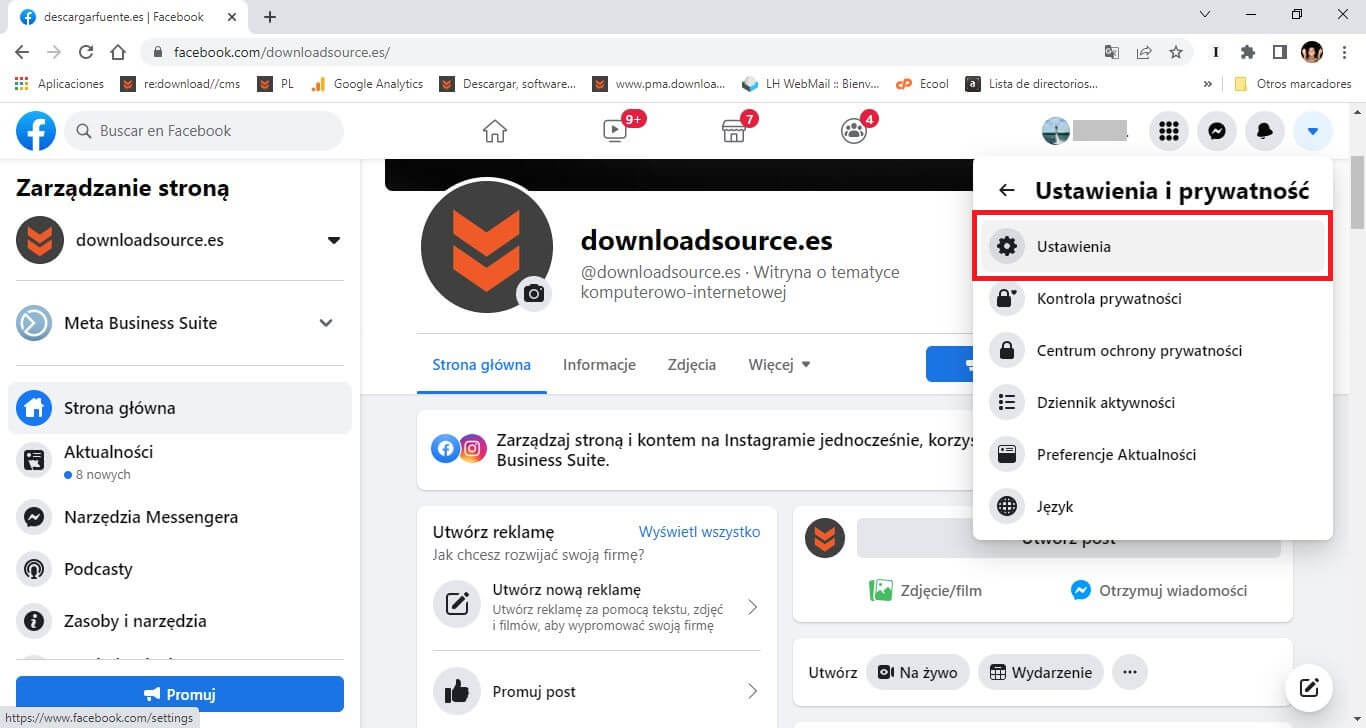Open Zasoby i narzędzia
The image size is (1366, 728).
pyautogui.click(x=180, y=621)
